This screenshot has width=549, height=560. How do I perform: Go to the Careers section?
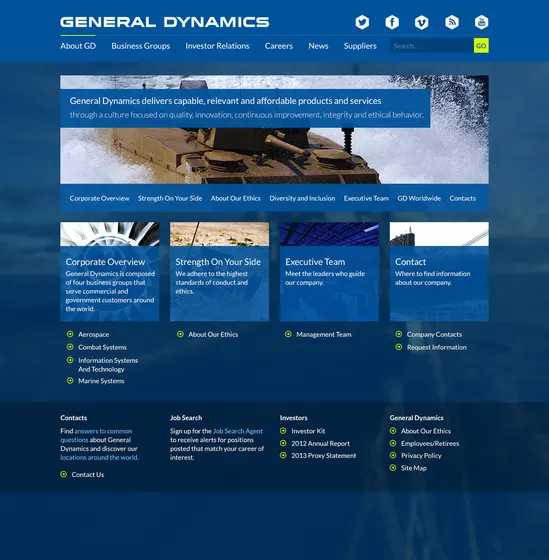[279, 46]
